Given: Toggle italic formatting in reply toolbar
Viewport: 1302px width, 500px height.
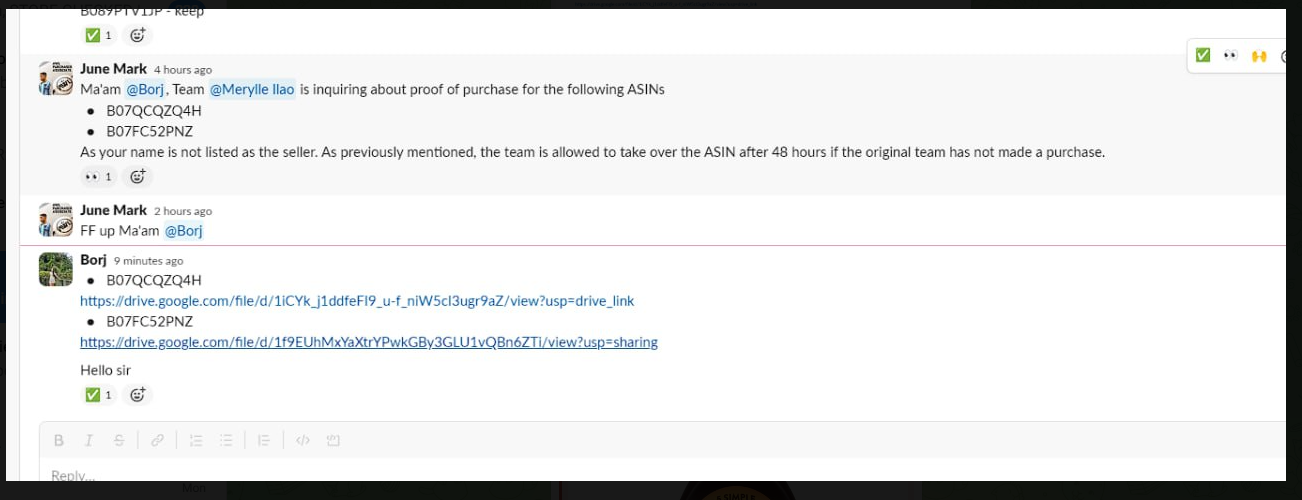Looking at the screenshot, I should (89, 440).
